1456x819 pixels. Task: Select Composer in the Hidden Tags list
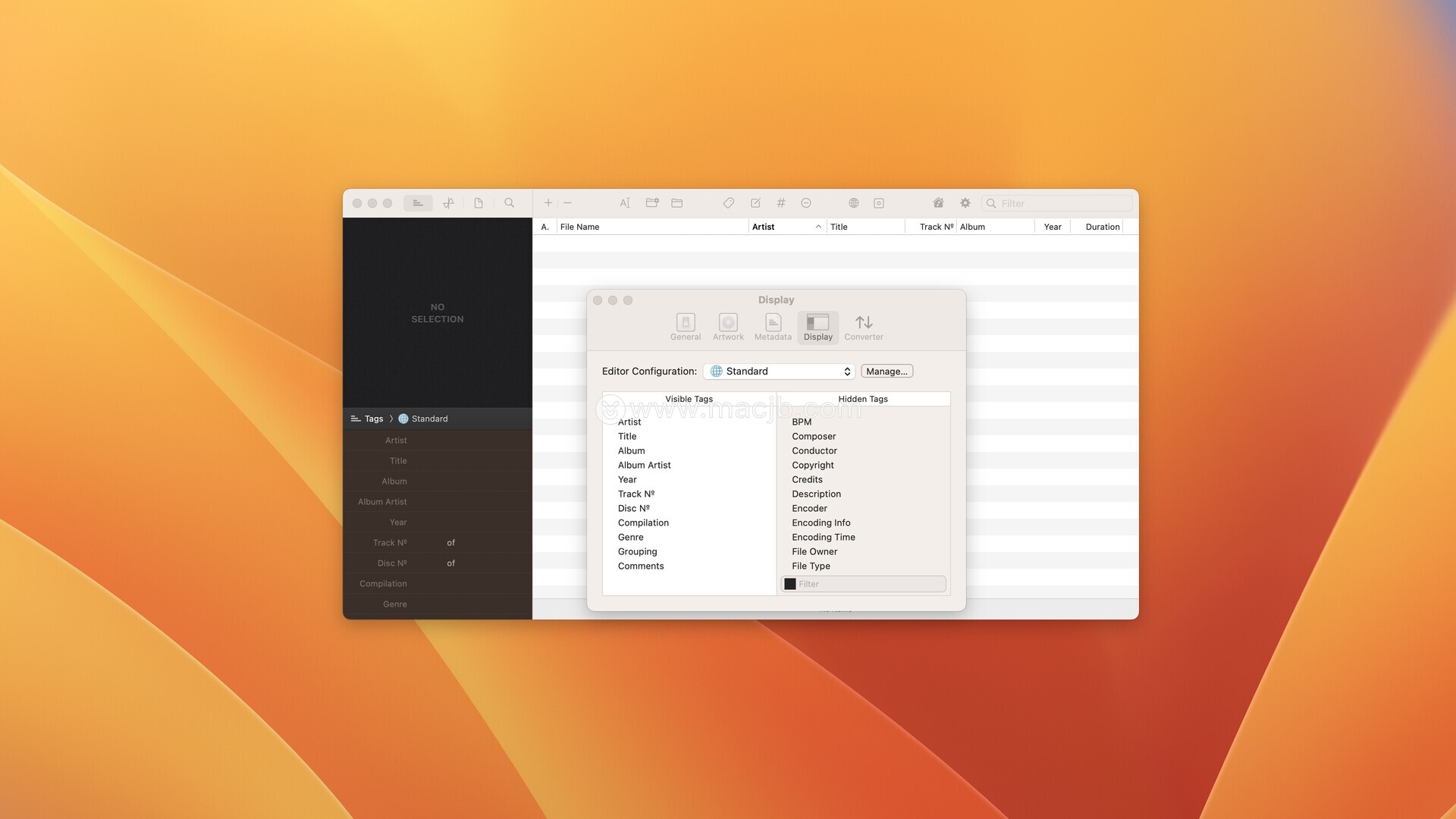(814, 437)
